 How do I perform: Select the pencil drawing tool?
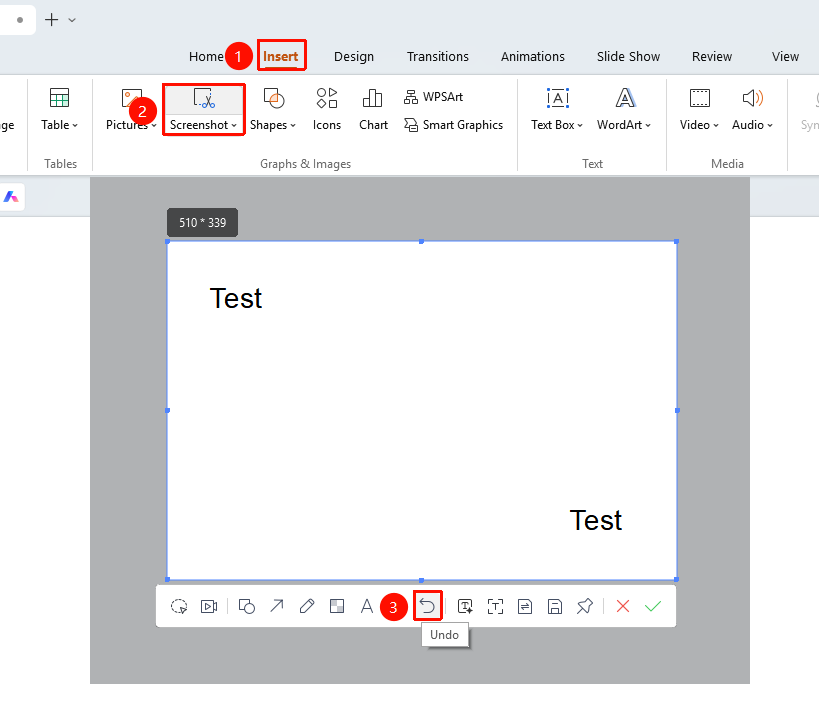307,606
